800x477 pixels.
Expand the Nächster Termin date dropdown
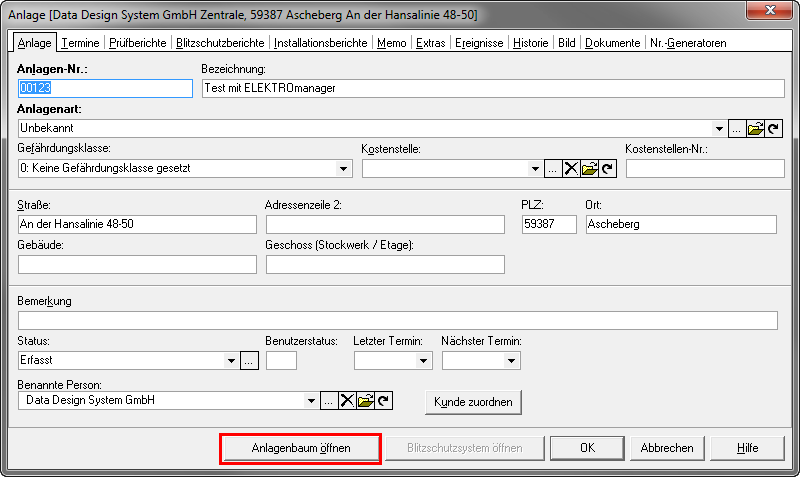coord(511,361)
